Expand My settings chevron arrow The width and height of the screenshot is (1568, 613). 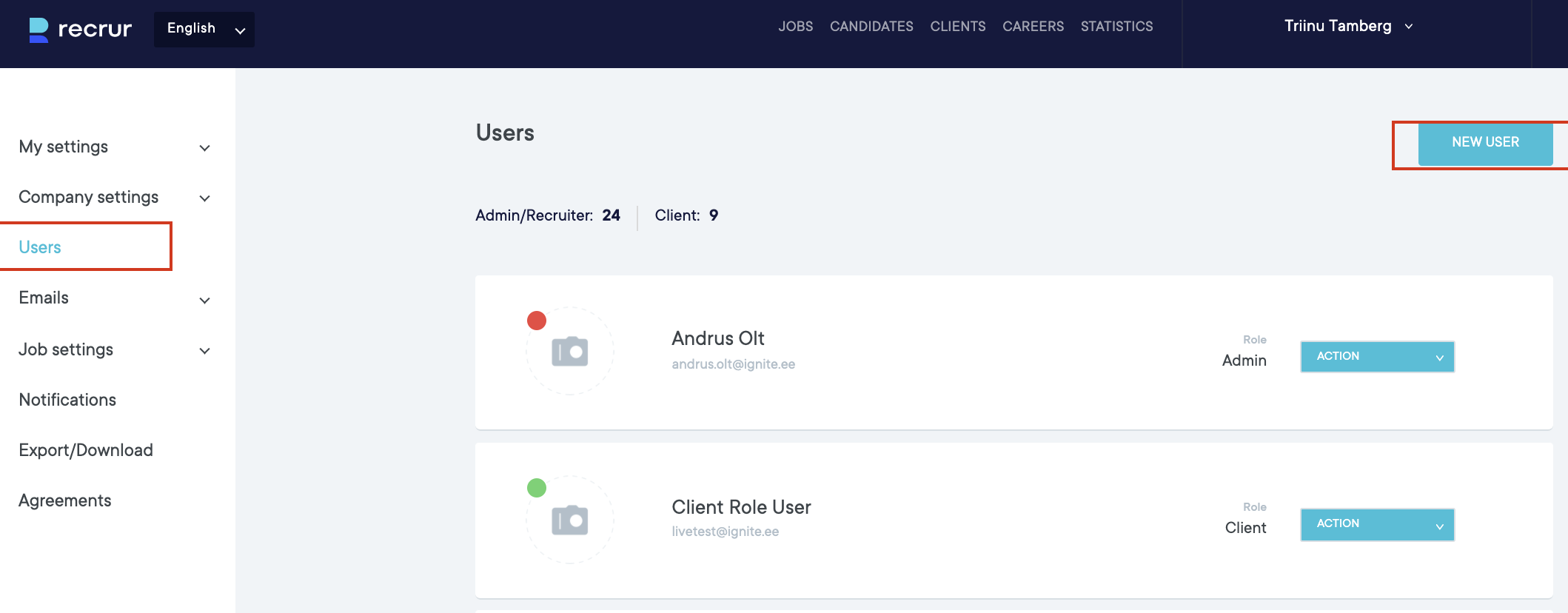[x=205, y=148]
